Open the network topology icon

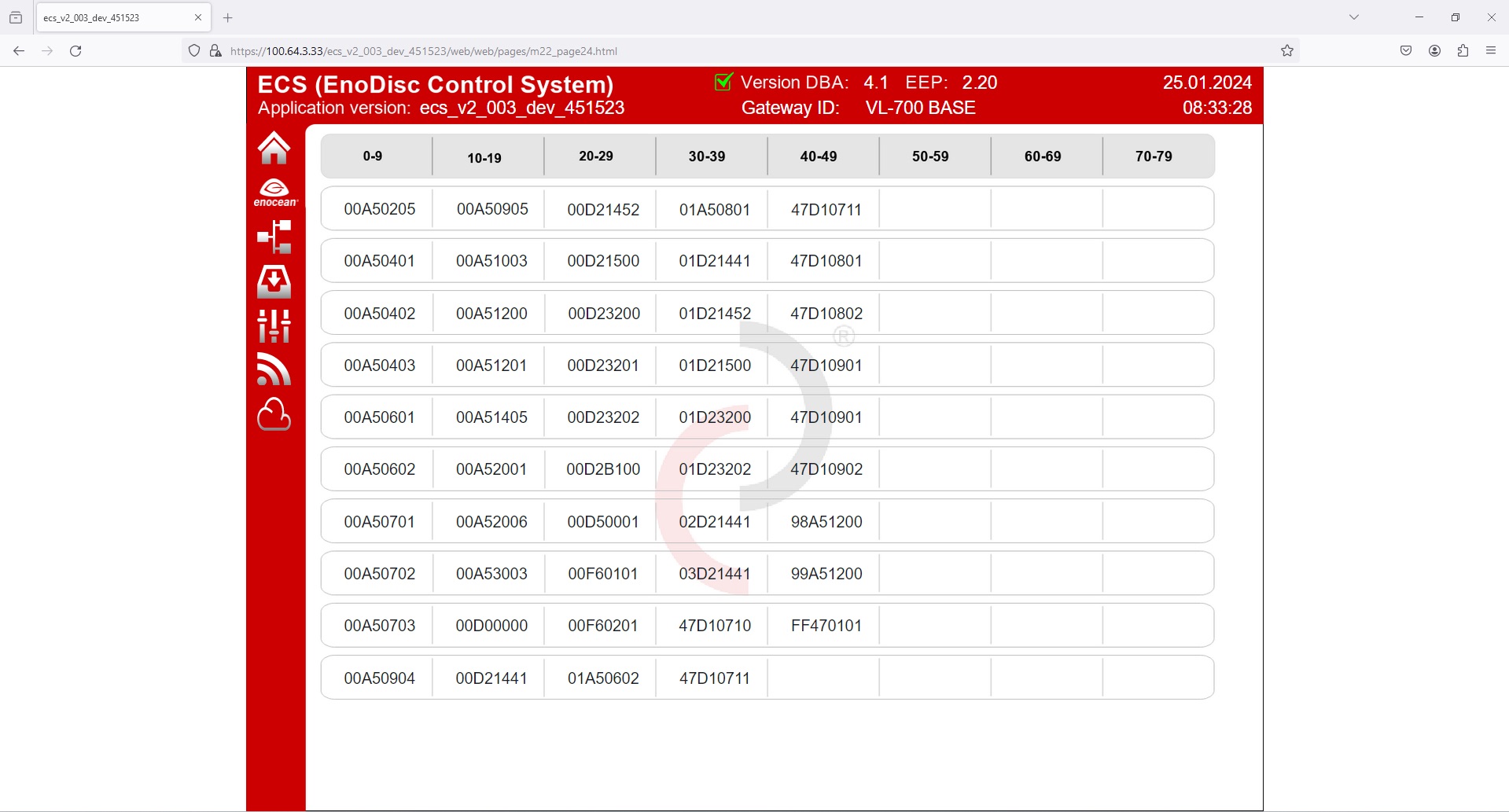tap(274, 237)
